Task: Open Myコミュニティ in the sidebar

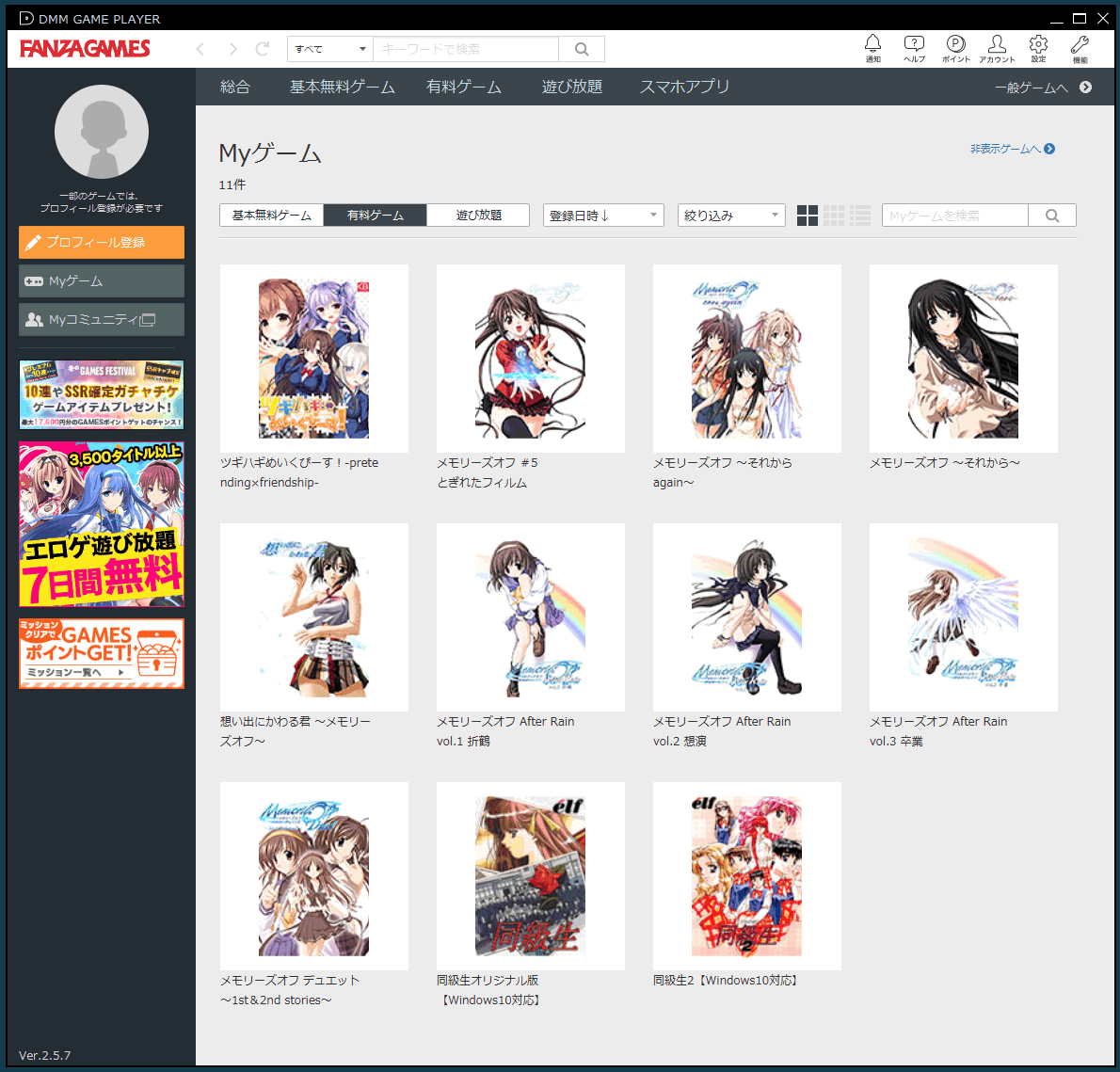Action: (x=102, y=319)
